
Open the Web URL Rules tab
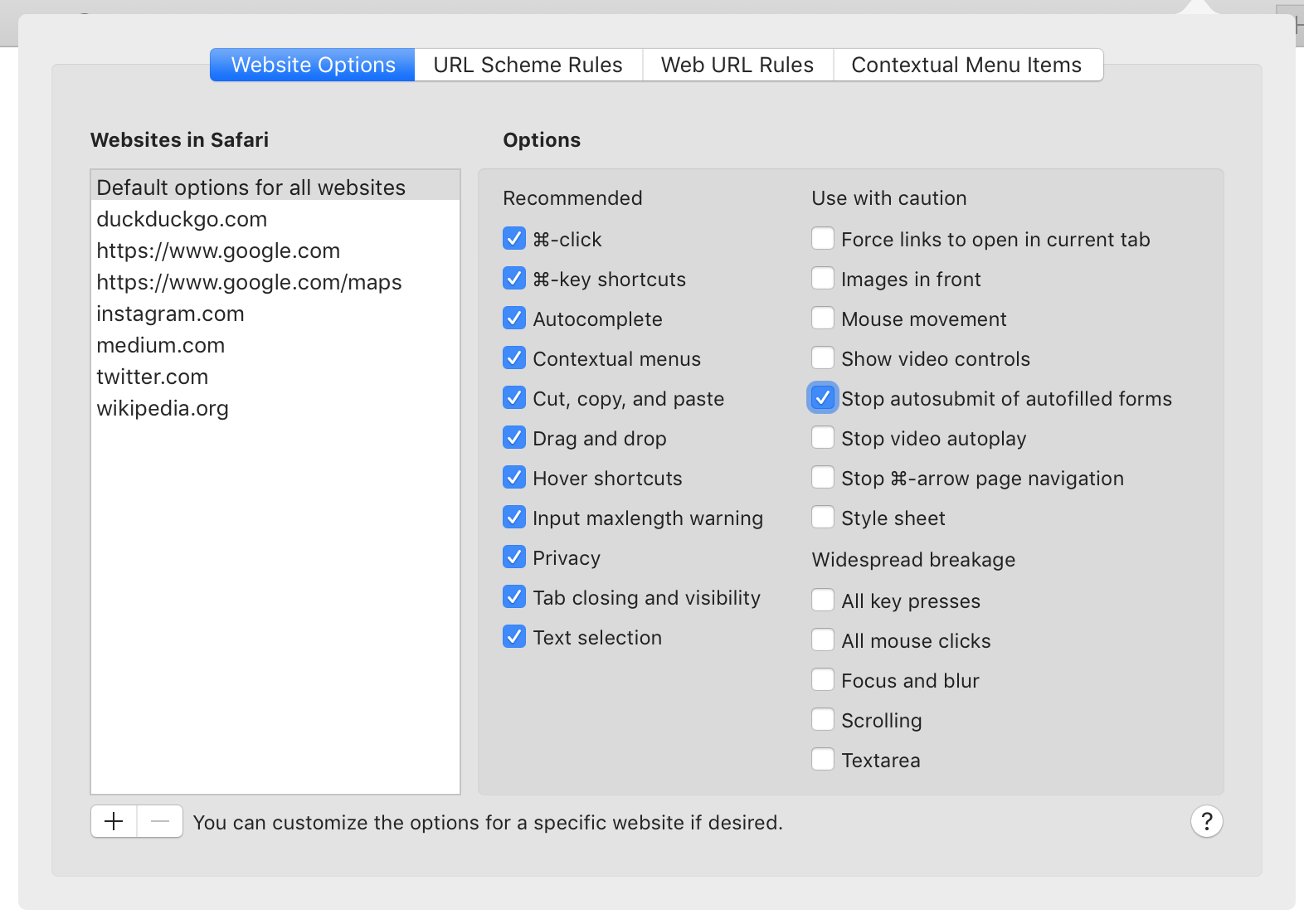point(737,65)
